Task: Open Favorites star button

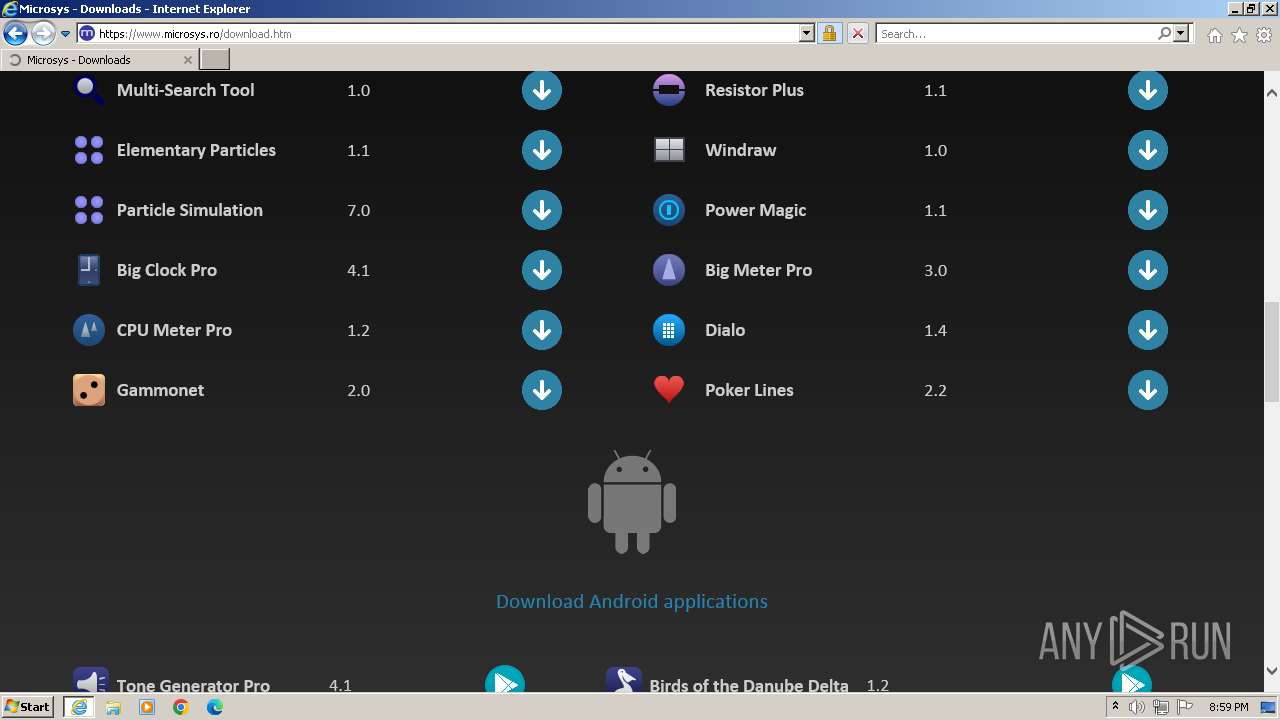Action: tap(1239, 35)
